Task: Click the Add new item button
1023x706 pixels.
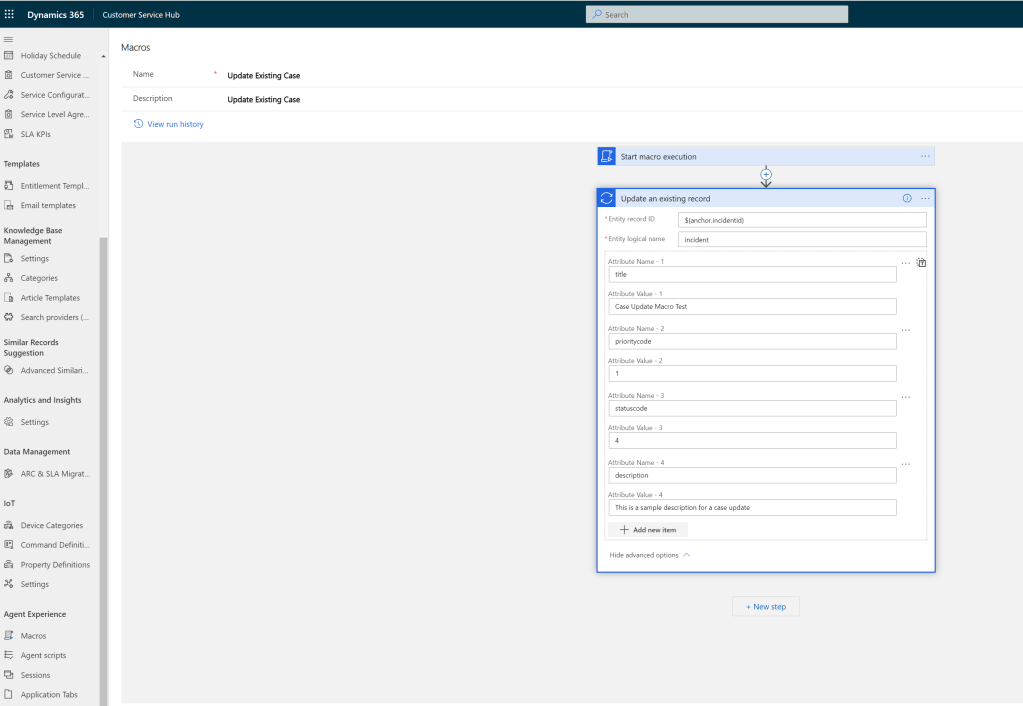Action: (648, 530)
